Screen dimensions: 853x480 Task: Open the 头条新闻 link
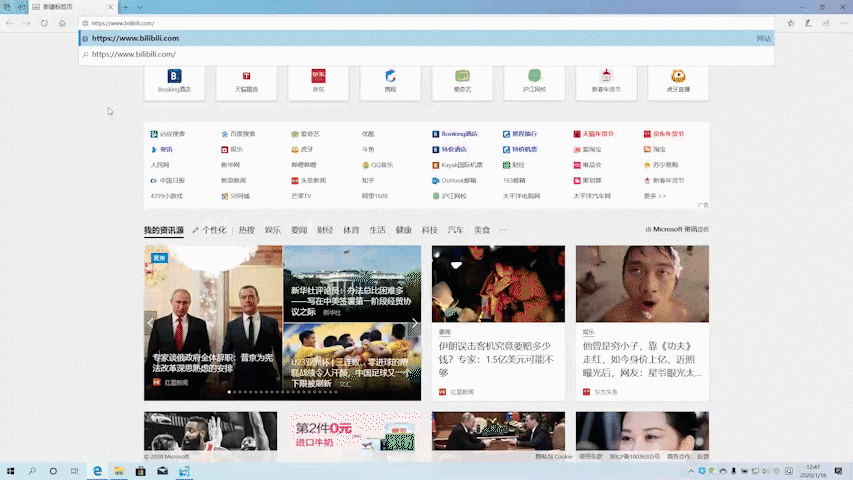[x=308, y=181]
